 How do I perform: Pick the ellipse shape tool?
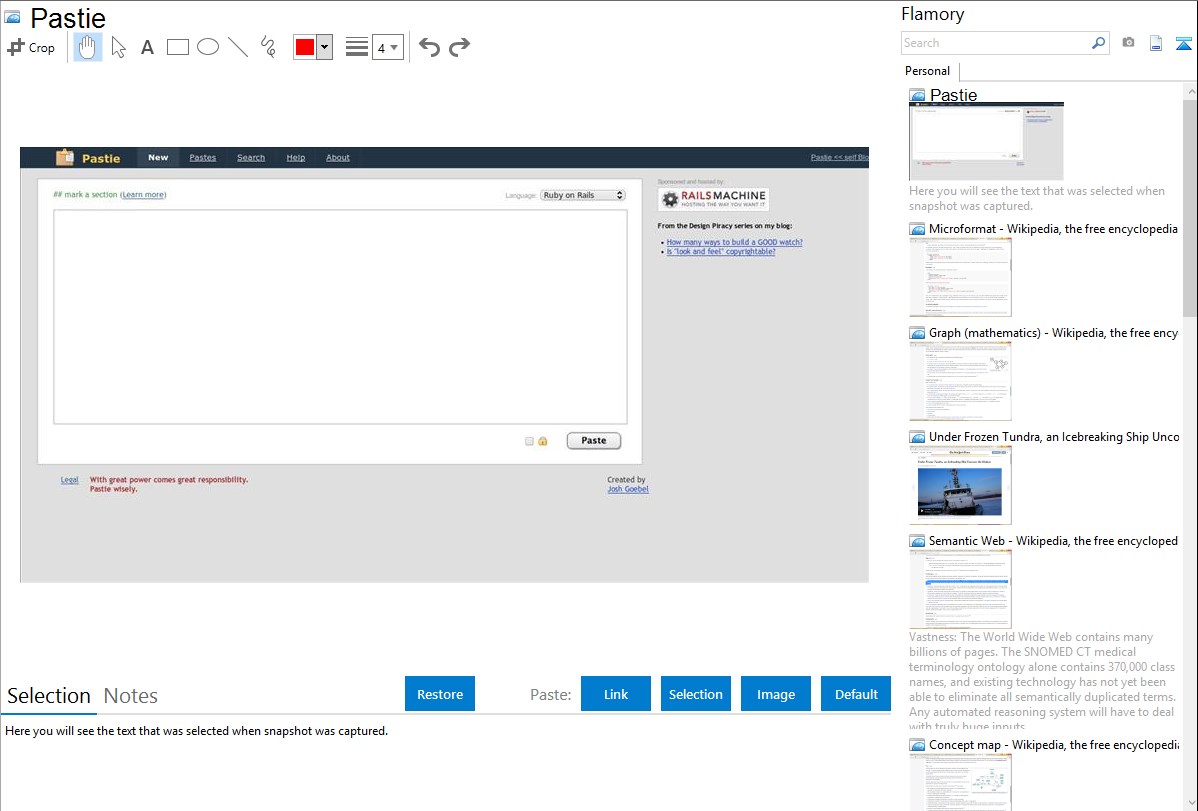click(208, 47)
